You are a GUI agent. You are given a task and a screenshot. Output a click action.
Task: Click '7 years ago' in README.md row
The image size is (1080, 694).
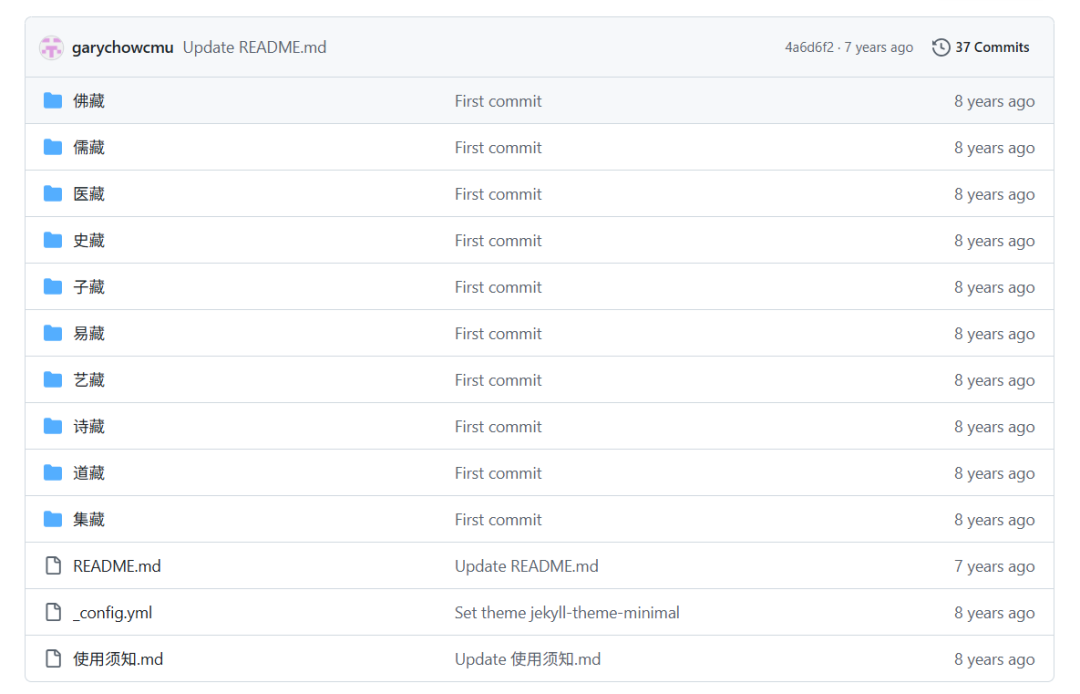995,567
